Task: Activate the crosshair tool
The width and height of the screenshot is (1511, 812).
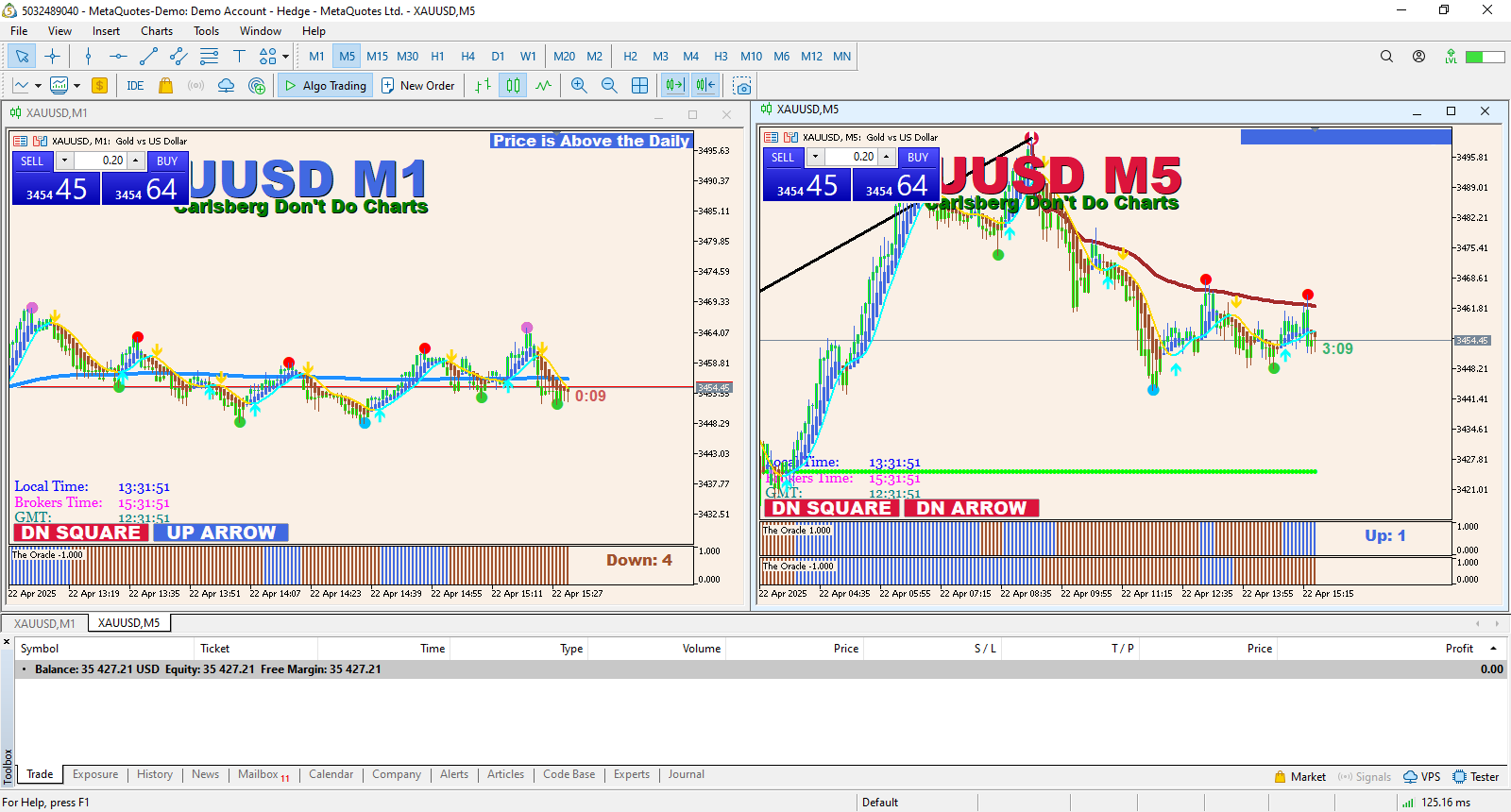Action: (53, 57)
